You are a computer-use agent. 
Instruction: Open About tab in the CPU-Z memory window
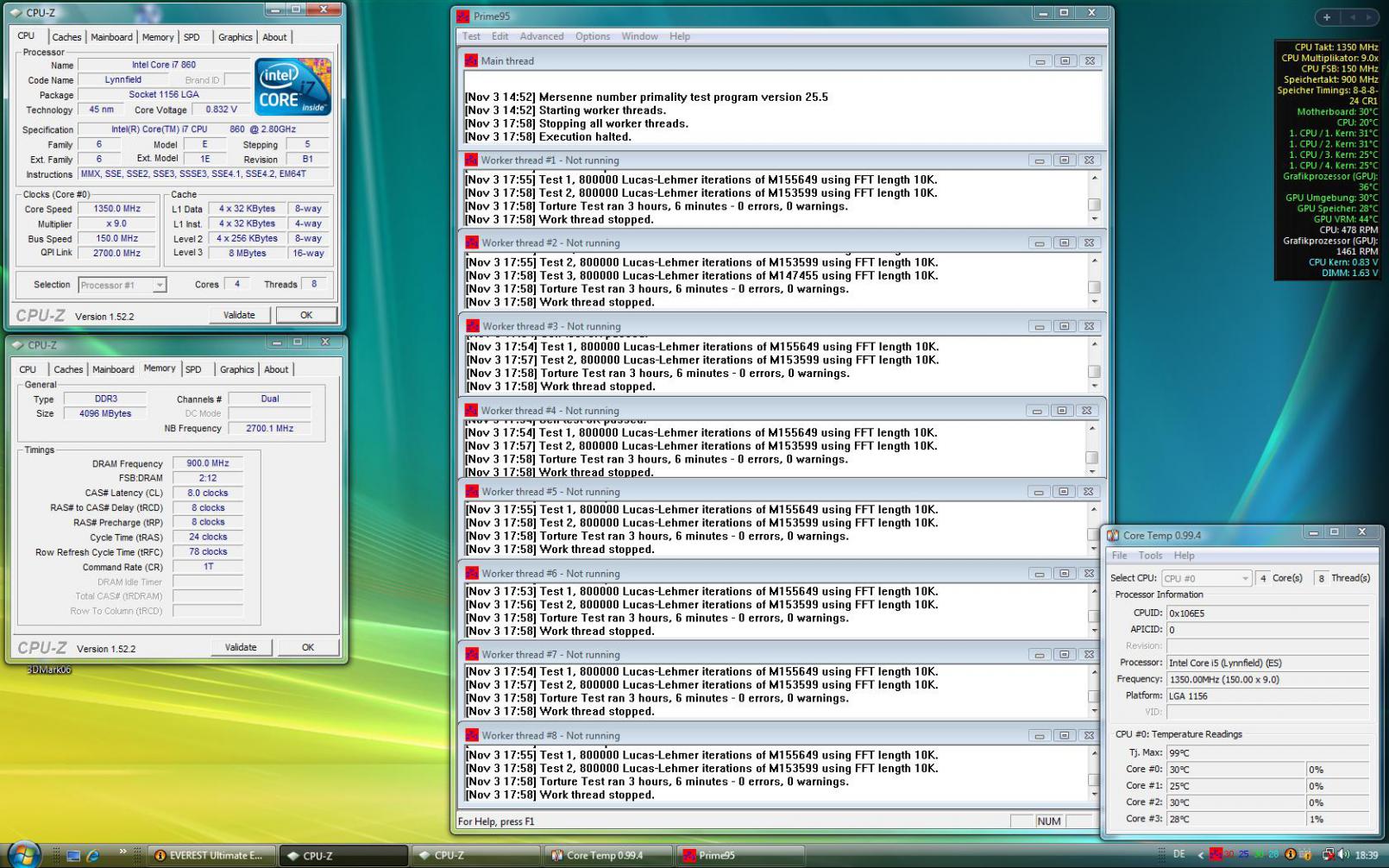click(276, 369)
